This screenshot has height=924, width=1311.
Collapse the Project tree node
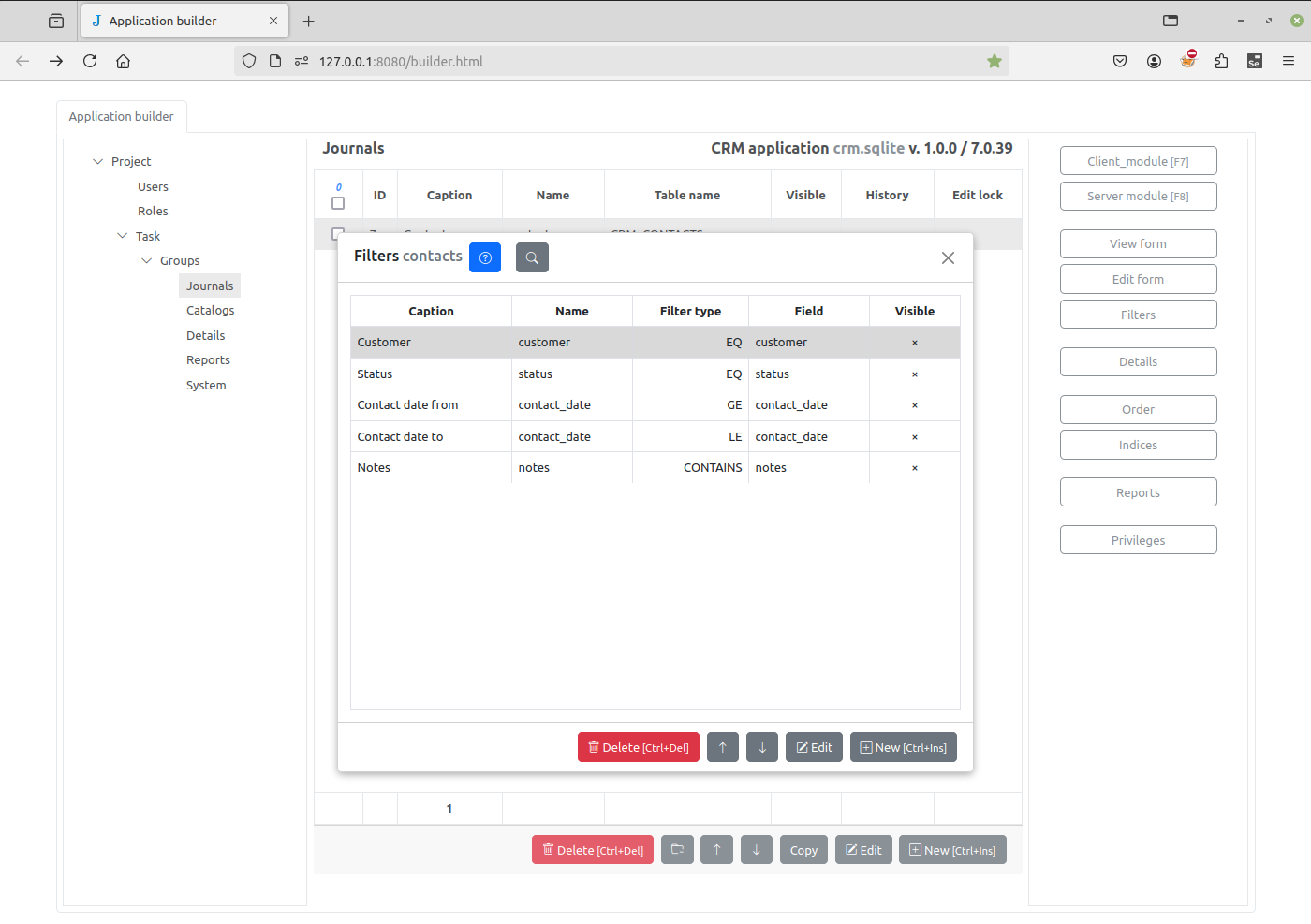tap(98, 161)
